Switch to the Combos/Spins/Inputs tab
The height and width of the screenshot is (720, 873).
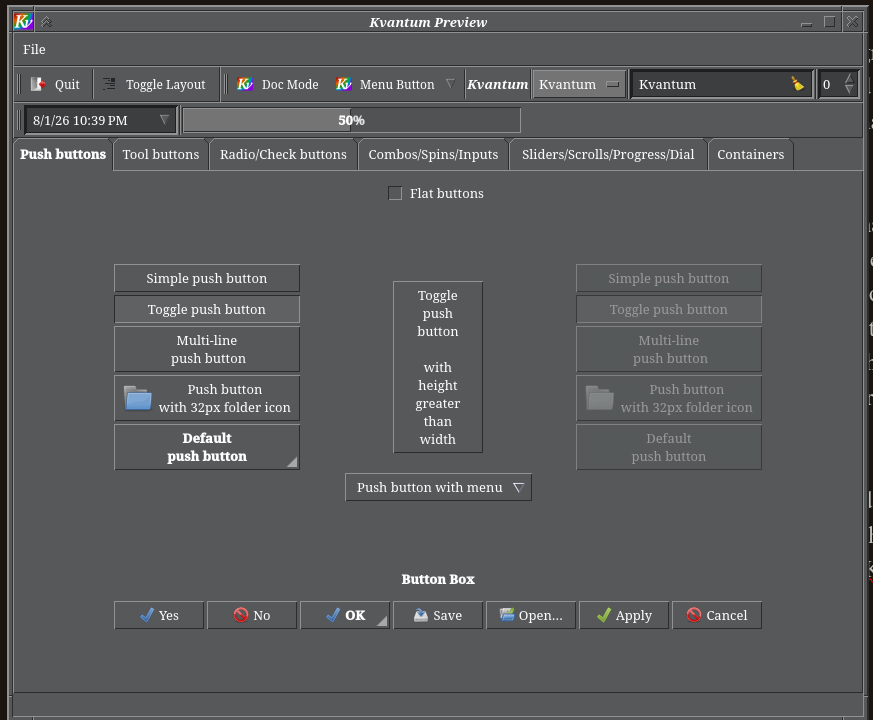433,154
